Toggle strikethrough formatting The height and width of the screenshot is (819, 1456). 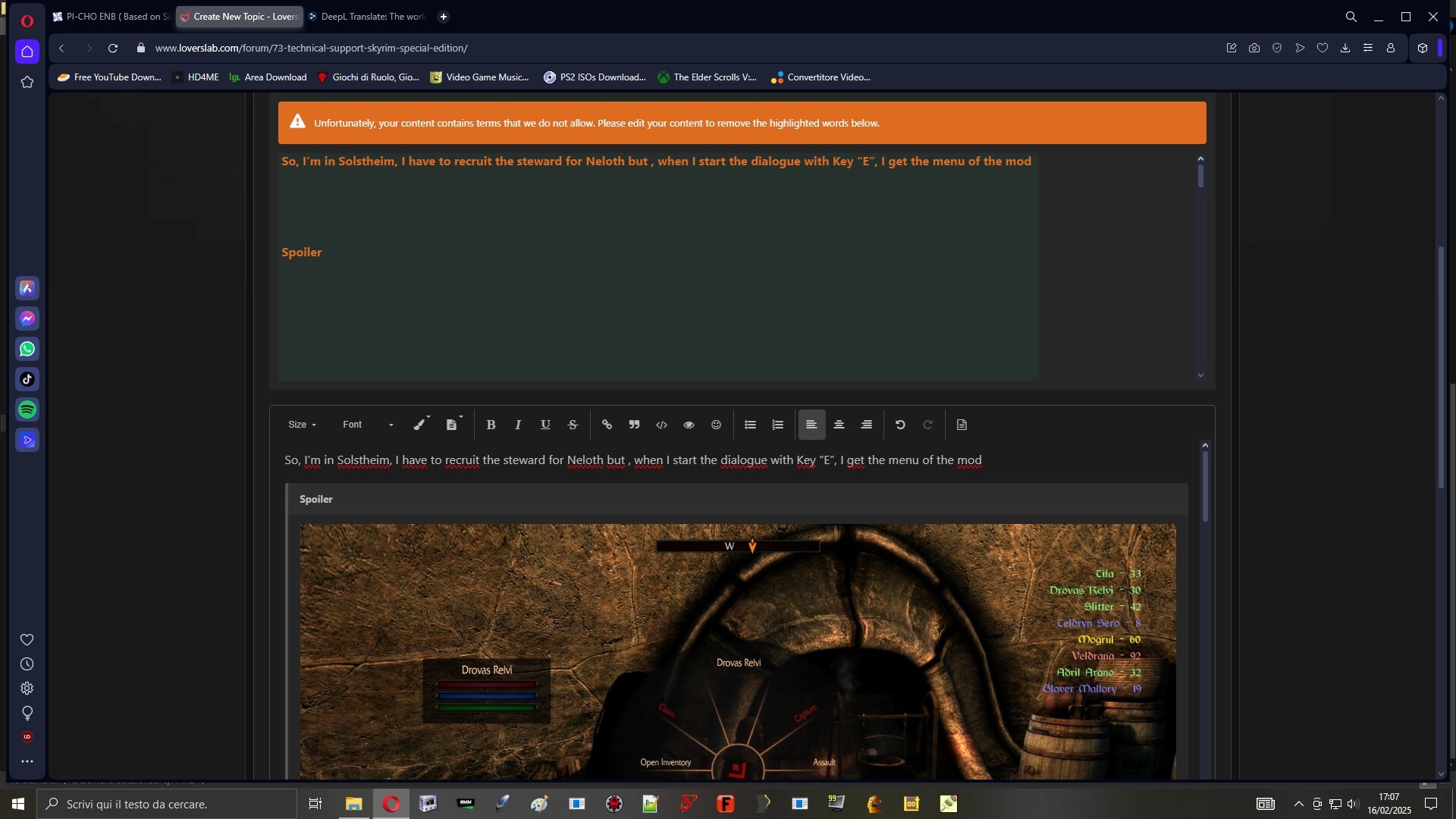(x=573, y=425)
